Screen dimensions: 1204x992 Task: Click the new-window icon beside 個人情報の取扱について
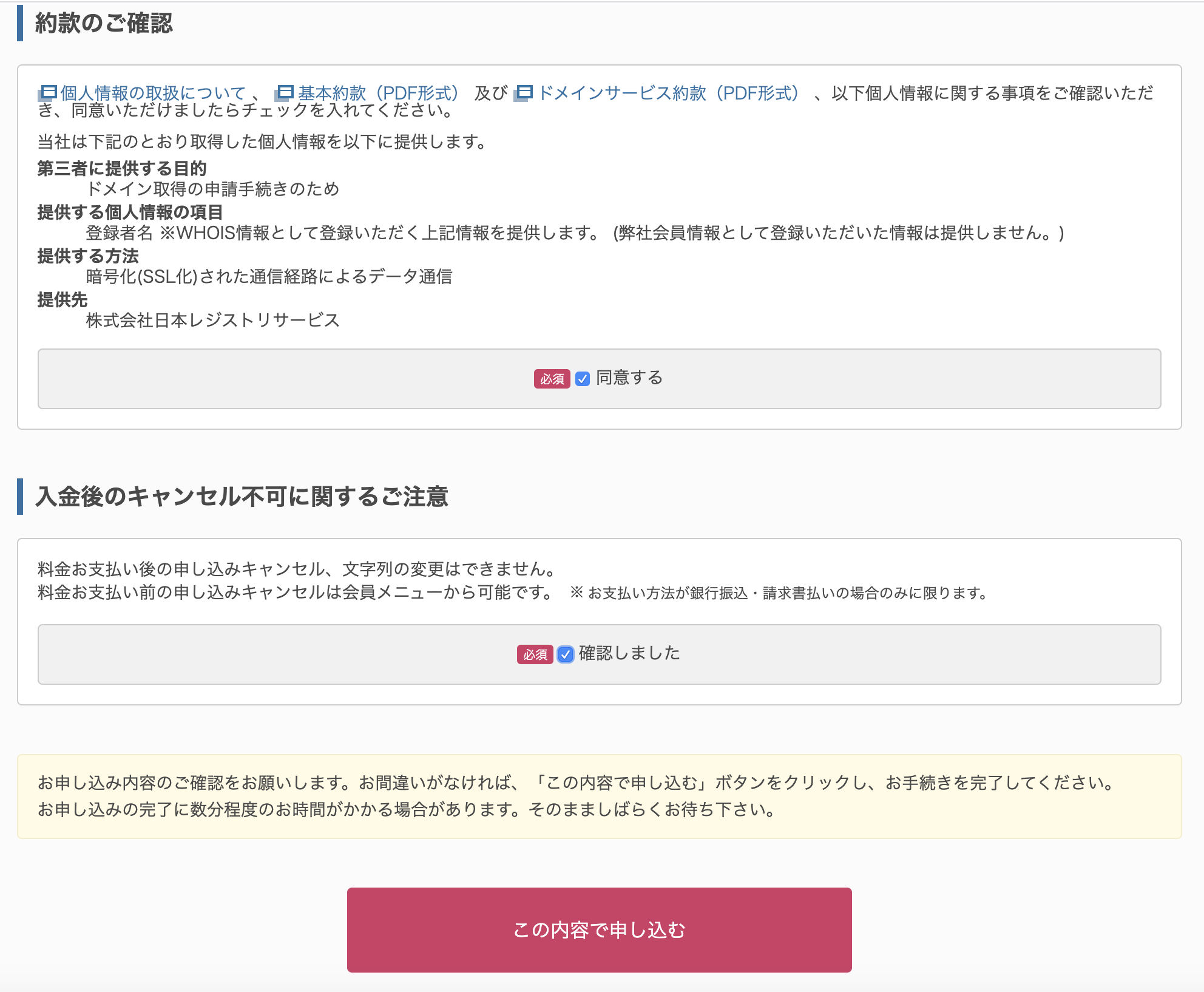coord(47,93)
